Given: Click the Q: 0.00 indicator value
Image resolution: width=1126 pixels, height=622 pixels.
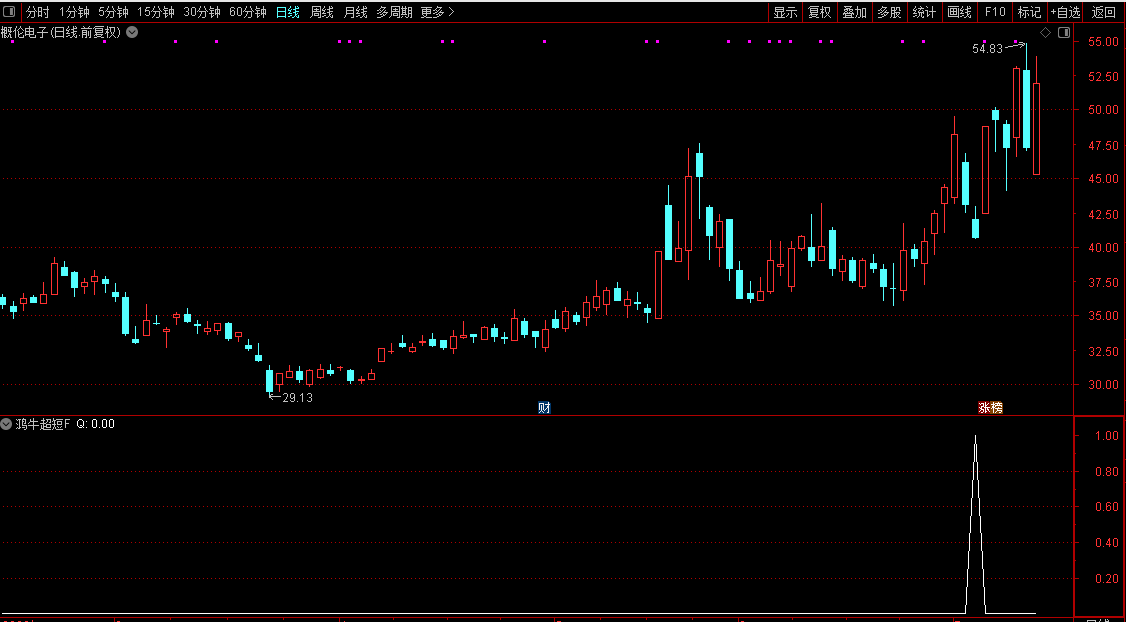Looking at the screenshot, I should tap(96, 424).
